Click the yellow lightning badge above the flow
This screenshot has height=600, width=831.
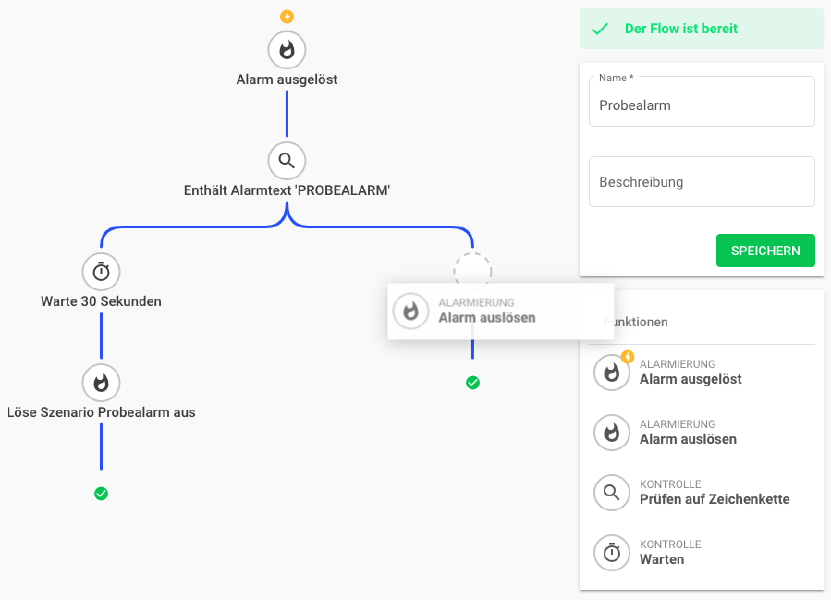point(287,16)
